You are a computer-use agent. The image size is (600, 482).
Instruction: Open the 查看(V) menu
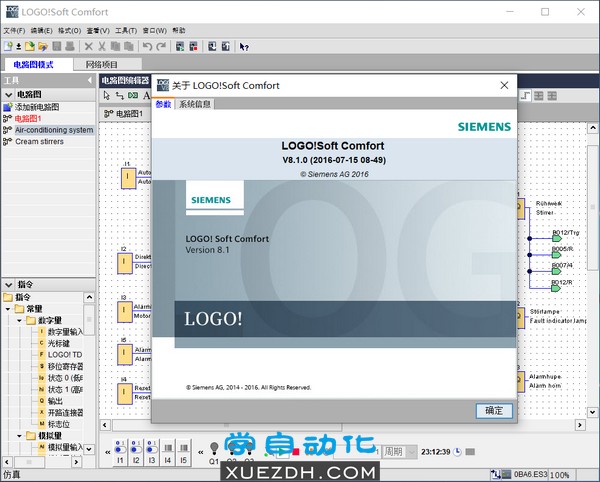(x=98, y=31)
